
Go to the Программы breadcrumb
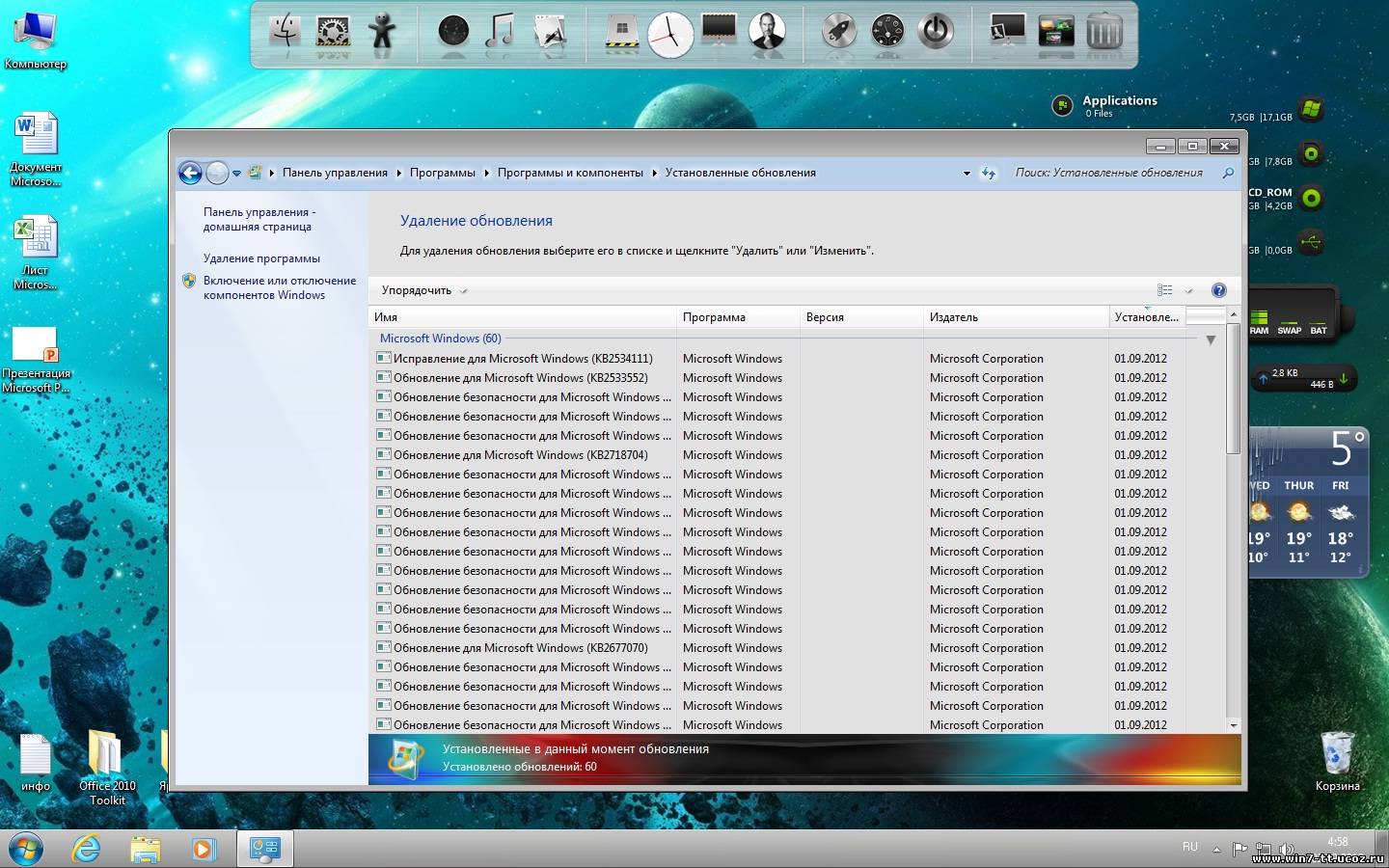[x=443, y=173]
